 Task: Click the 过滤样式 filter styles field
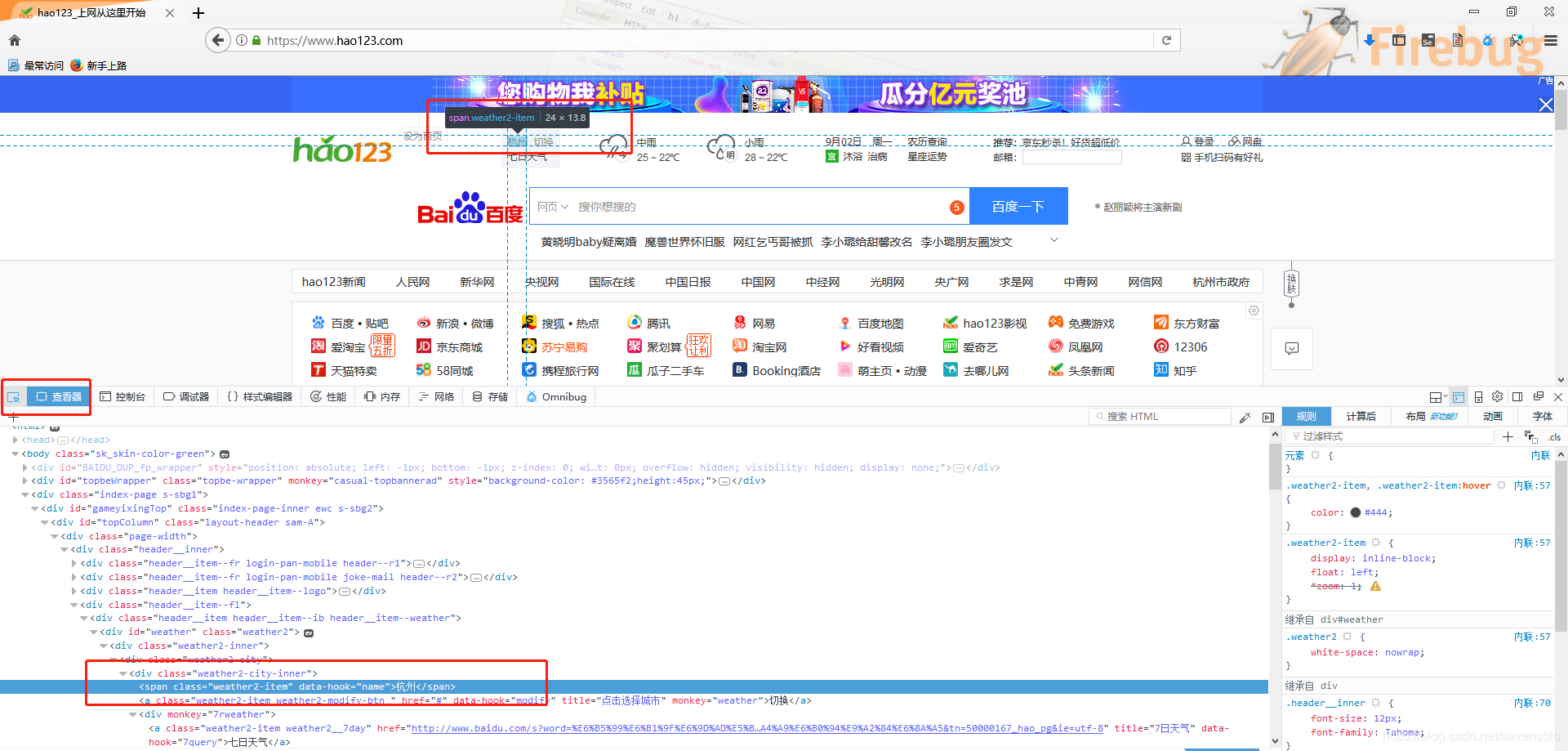click(x=1389, y=436)
